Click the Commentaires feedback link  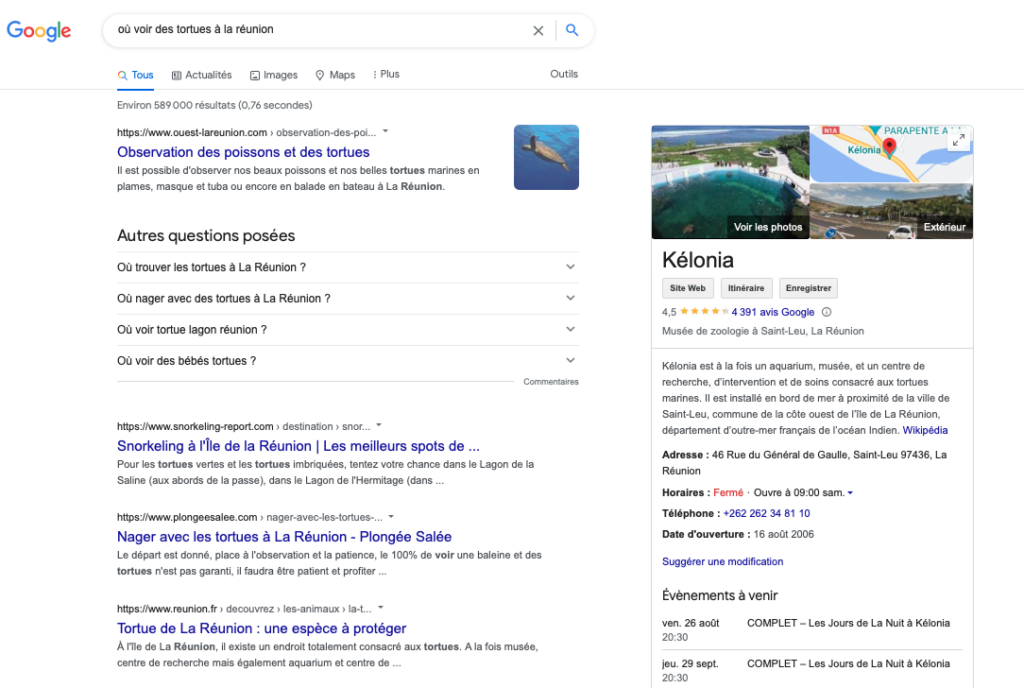coord(551,382)
